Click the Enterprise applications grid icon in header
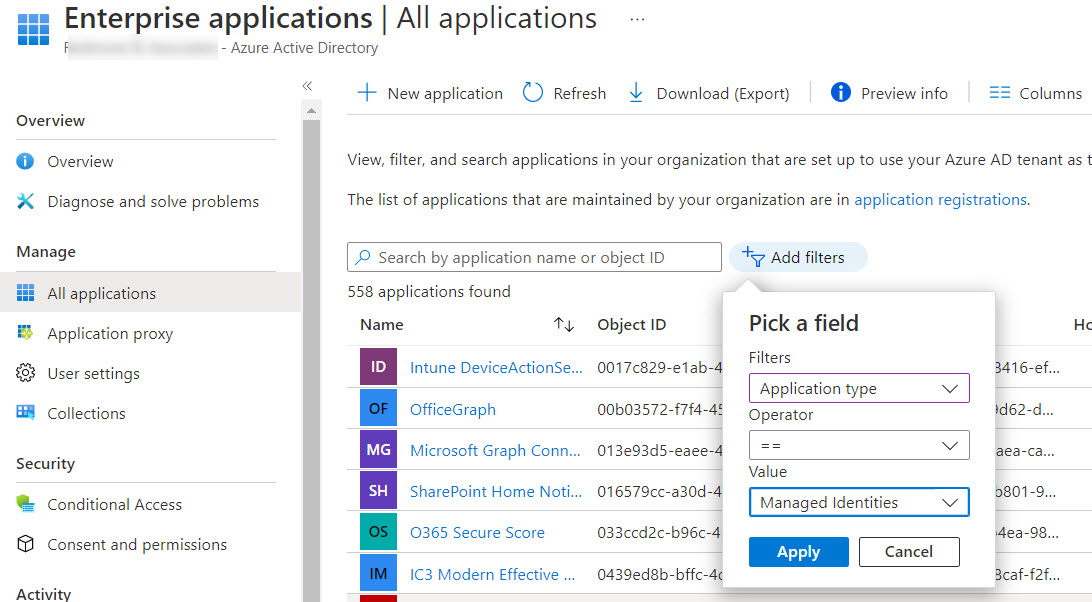 tap(33, 29)
